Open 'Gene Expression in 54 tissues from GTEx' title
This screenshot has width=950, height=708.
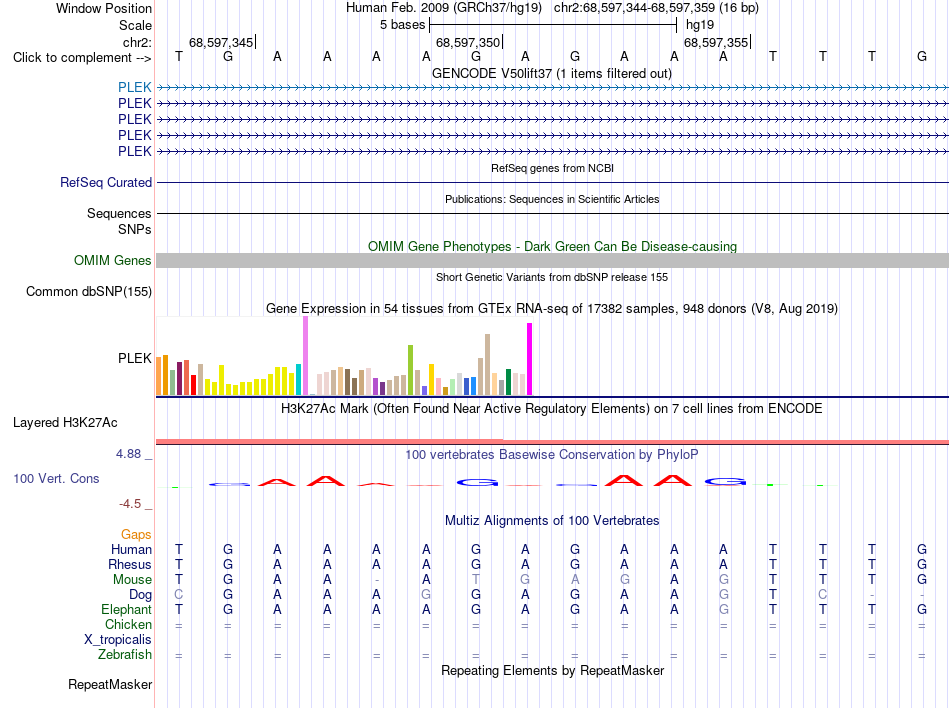[x=552, y=309]
